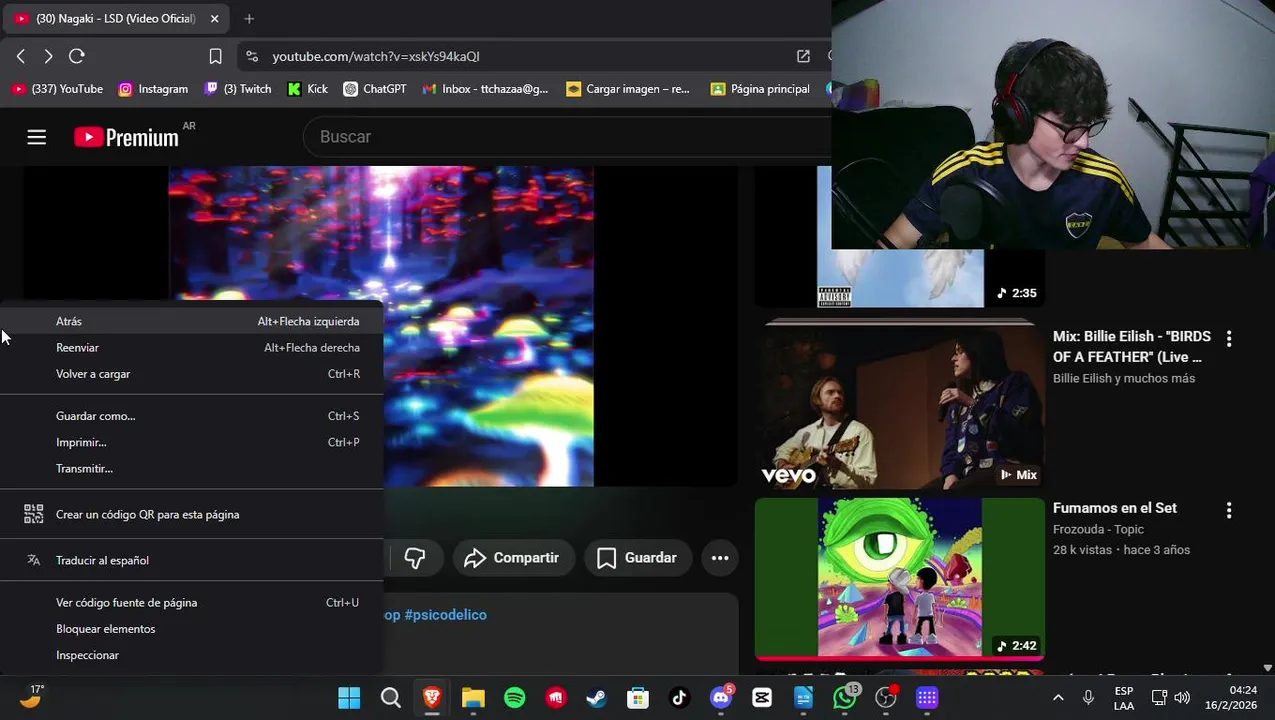1275x720 pixels.
Task: Open Steam from the taskbar
Action: (x=597, y=698)
